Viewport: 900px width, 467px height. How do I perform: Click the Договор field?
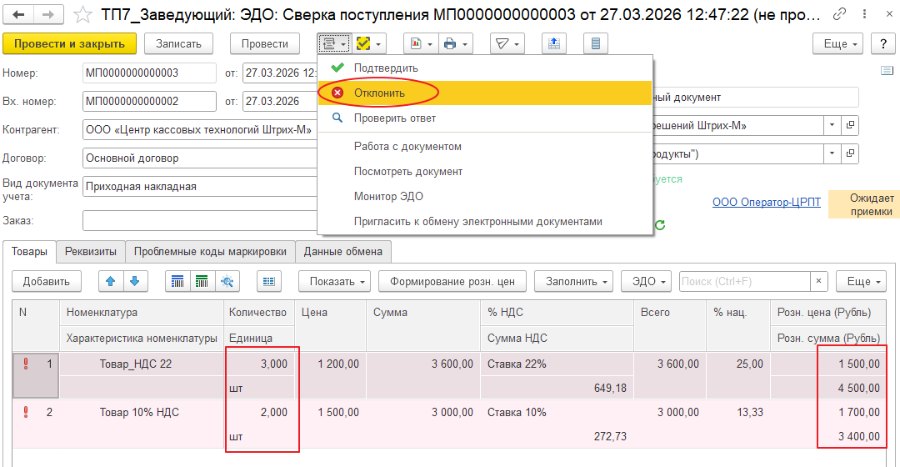(200, 158)
